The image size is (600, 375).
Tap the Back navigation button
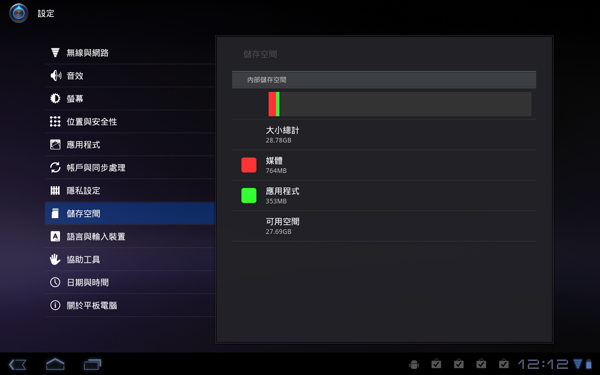click(x=18, y=364)
